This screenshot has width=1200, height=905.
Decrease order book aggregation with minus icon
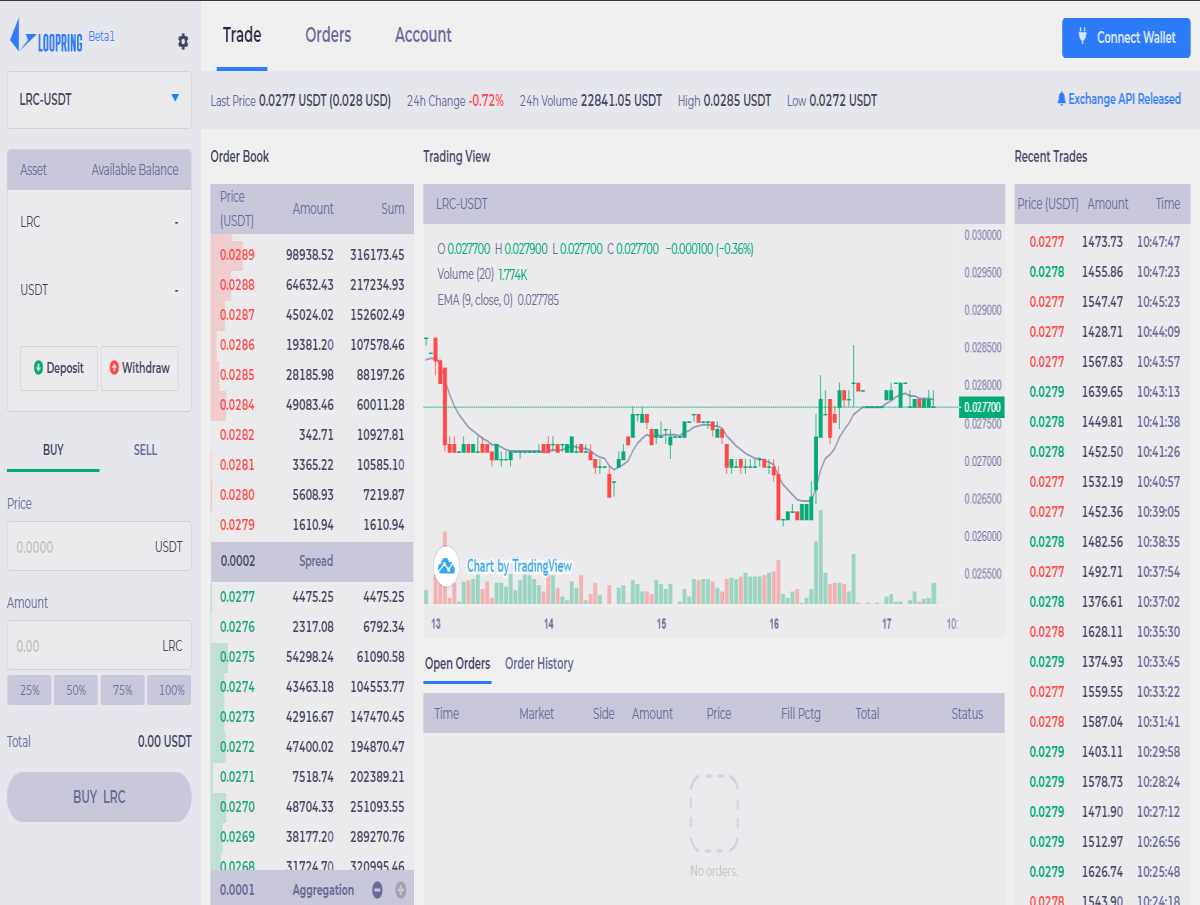coord(377,889)
